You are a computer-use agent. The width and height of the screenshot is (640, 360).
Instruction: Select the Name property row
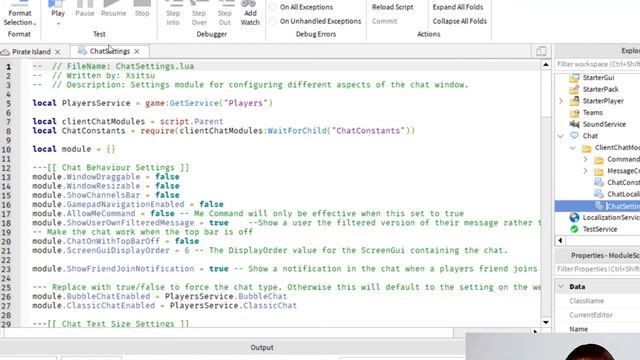pos(597,329)
